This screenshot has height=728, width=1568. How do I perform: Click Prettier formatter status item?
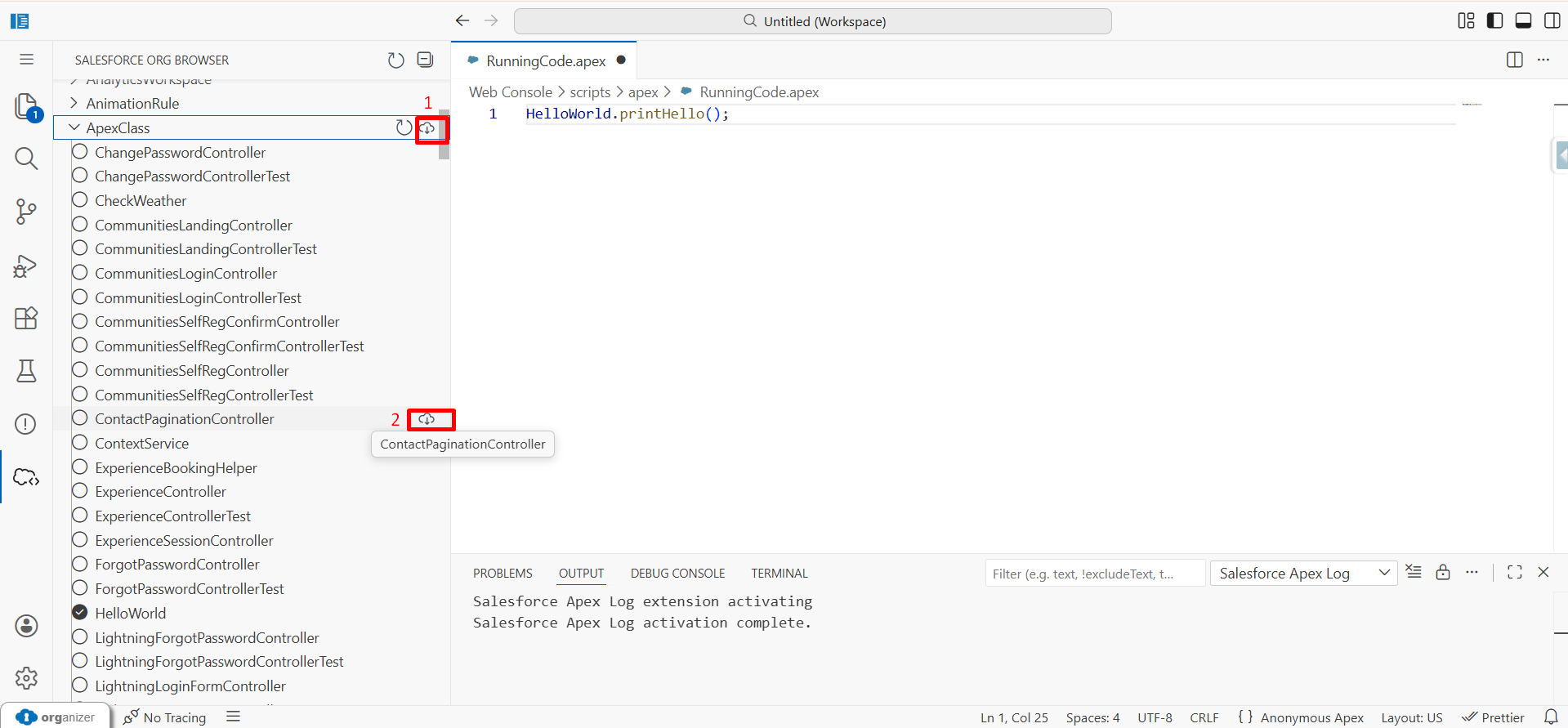[1493, 717]
